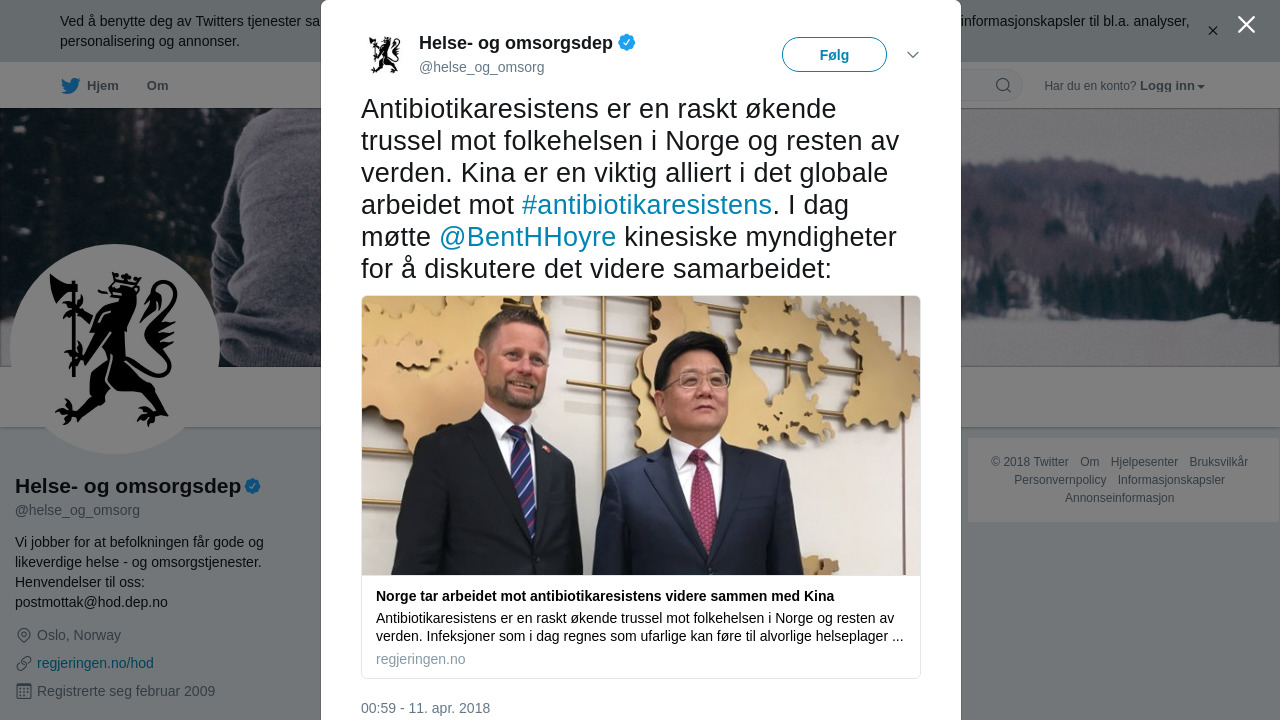Click the small lion avatar in tweet header
This screenshot has height=720, width=1280.
384,55
